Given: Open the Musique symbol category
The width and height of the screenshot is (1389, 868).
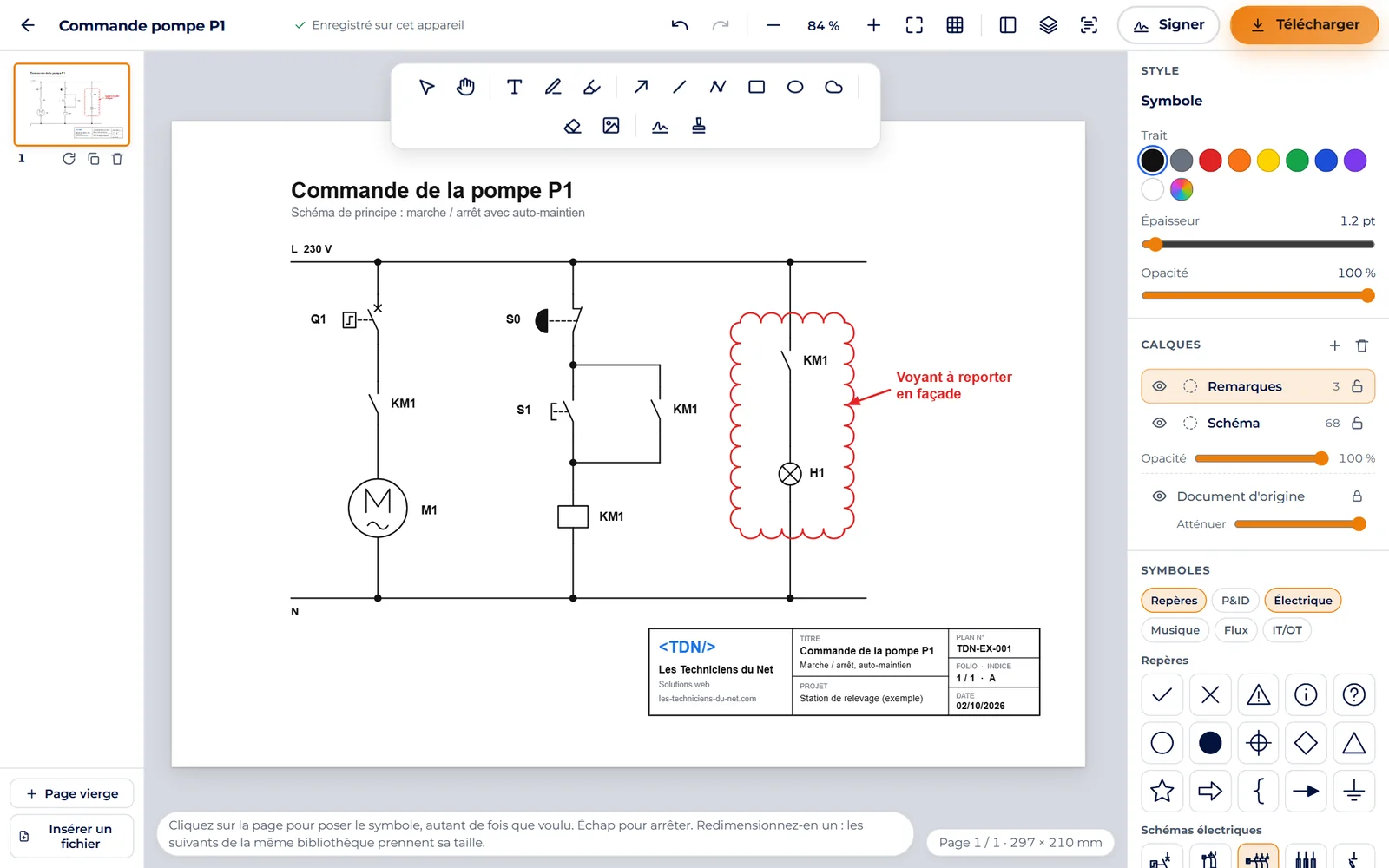Looking at the screenshot, I should pyautogui.click(x=1175, y=630).
